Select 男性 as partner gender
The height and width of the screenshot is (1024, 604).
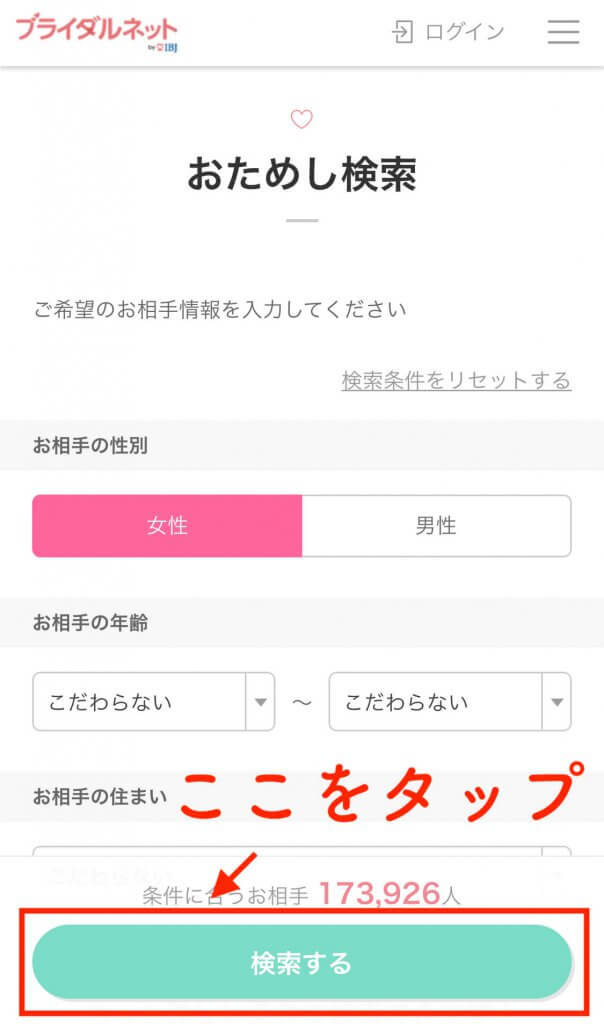436,526
